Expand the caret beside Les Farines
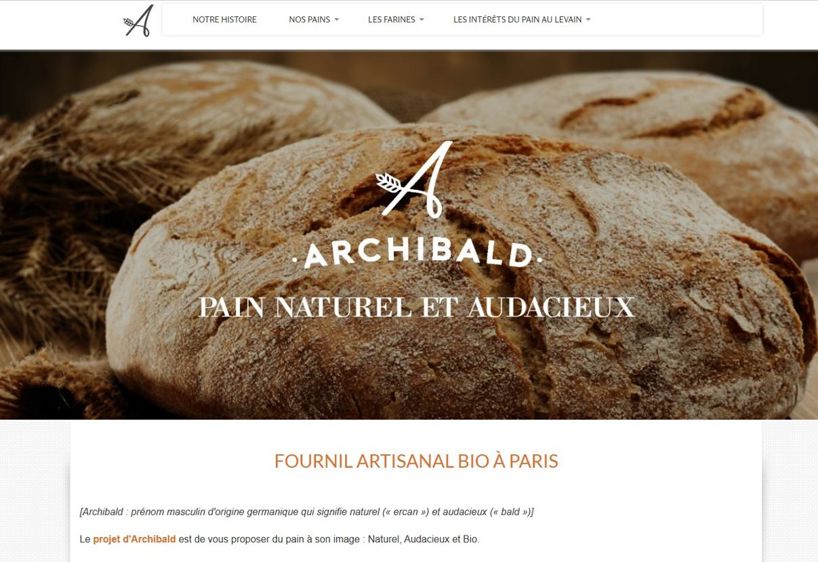818x562 pixels. click(422, 20)
